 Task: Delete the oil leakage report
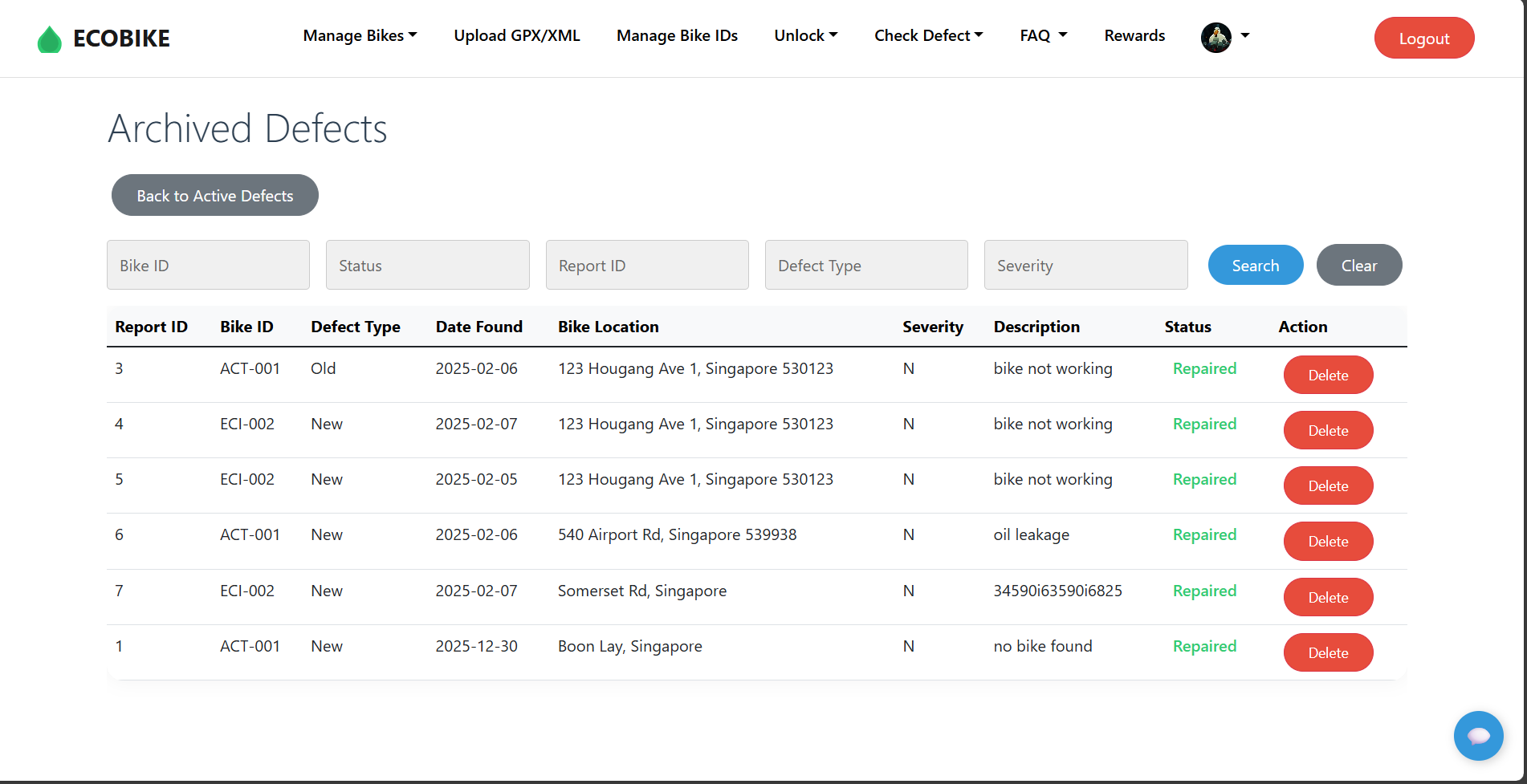coord(1328,542)
